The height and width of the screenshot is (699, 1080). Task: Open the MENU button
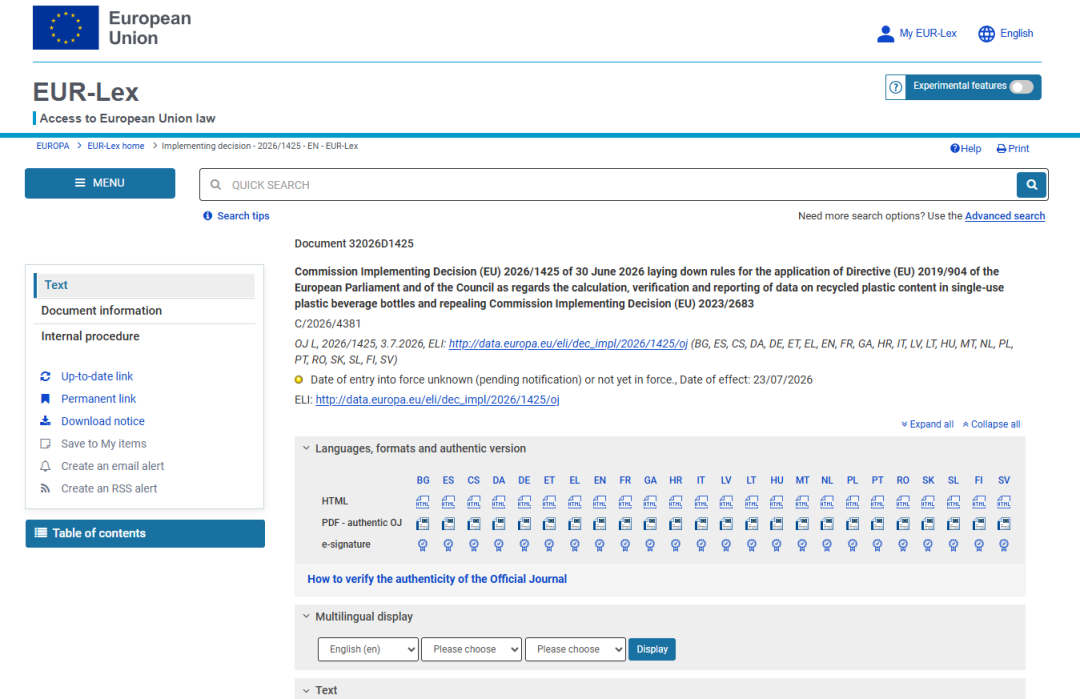pos(100,183)
